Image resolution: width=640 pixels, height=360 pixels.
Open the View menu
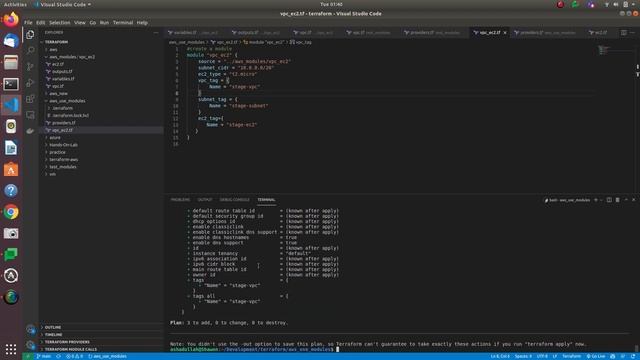(80, 22)
